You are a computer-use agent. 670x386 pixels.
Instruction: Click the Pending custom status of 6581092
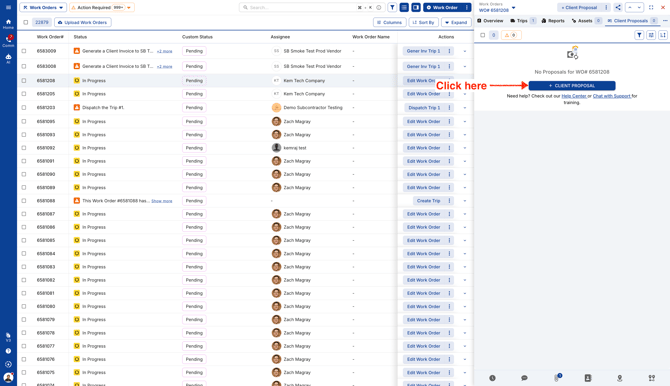coord(194,148)
